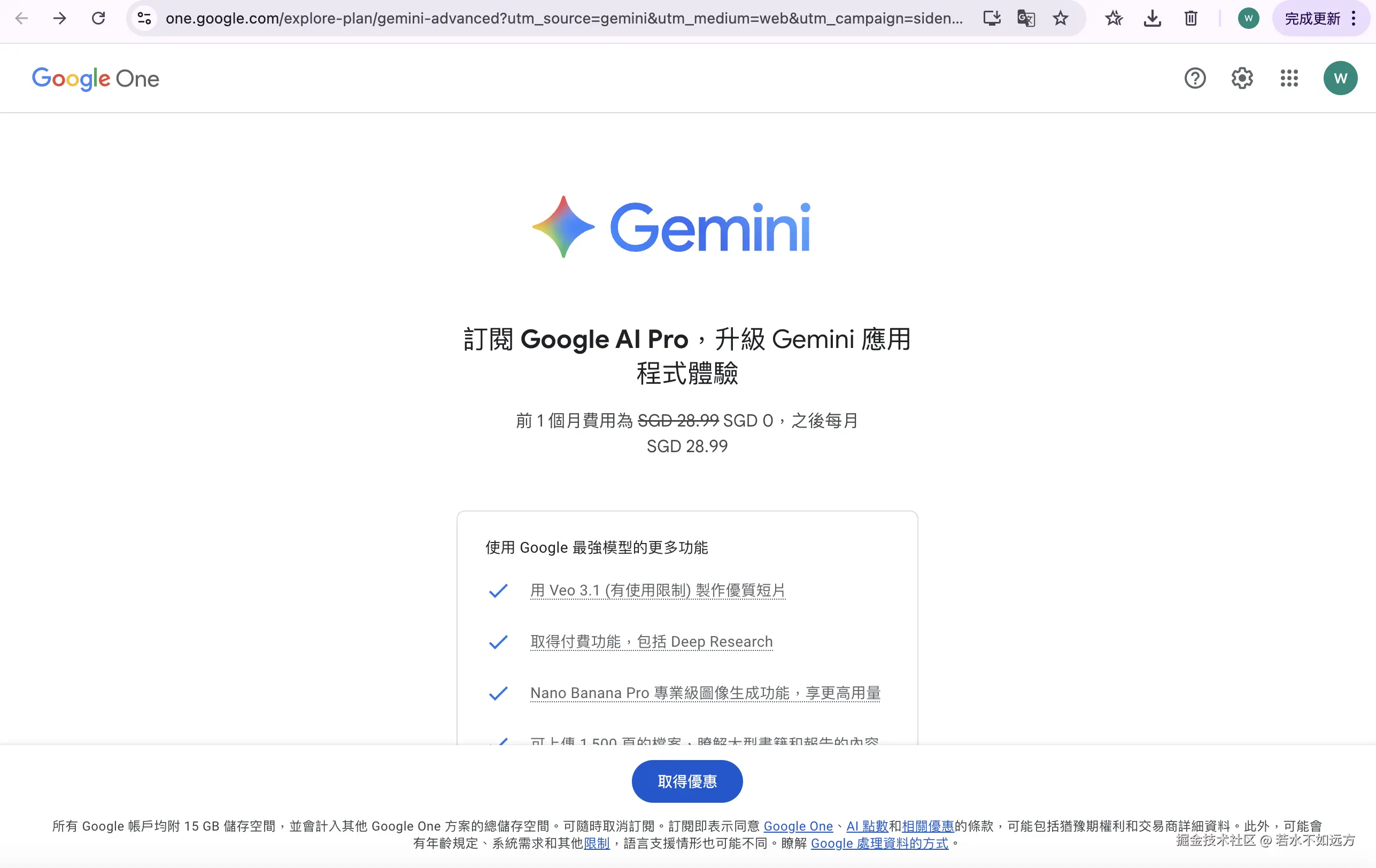Open the Google One terms link
Screen dimensions: 1376x868
798,826
